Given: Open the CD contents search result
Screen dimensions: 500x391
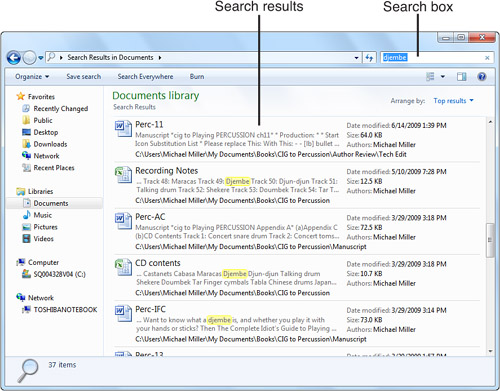Looking at the screenshot, I should coord(158,263).
